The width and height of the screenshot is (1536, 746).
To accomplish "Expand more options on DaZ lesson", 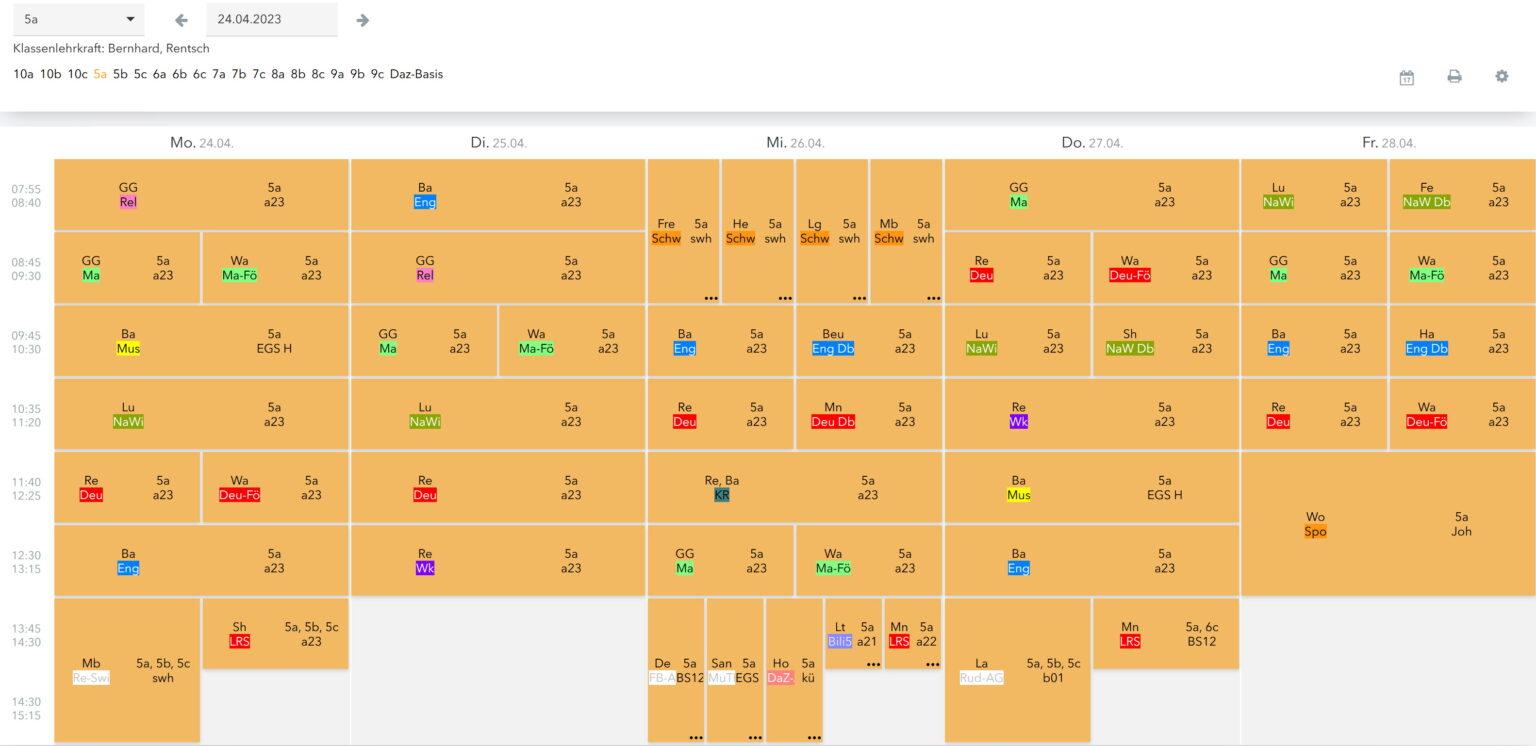I will [x=814, y=737].
